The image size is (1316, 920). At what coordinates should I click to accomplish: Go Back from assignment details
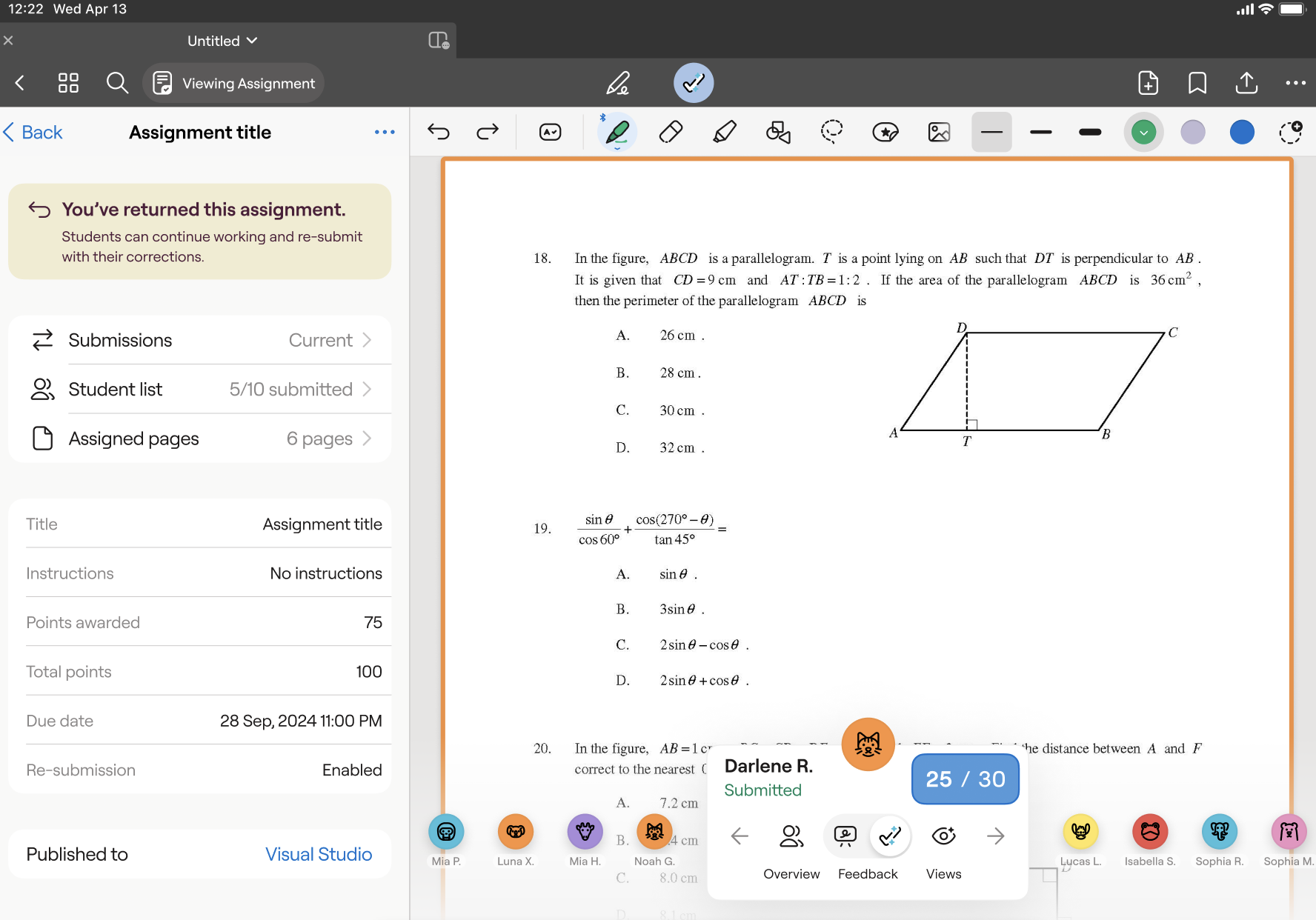pyautogui.click(x=33, y=133)
